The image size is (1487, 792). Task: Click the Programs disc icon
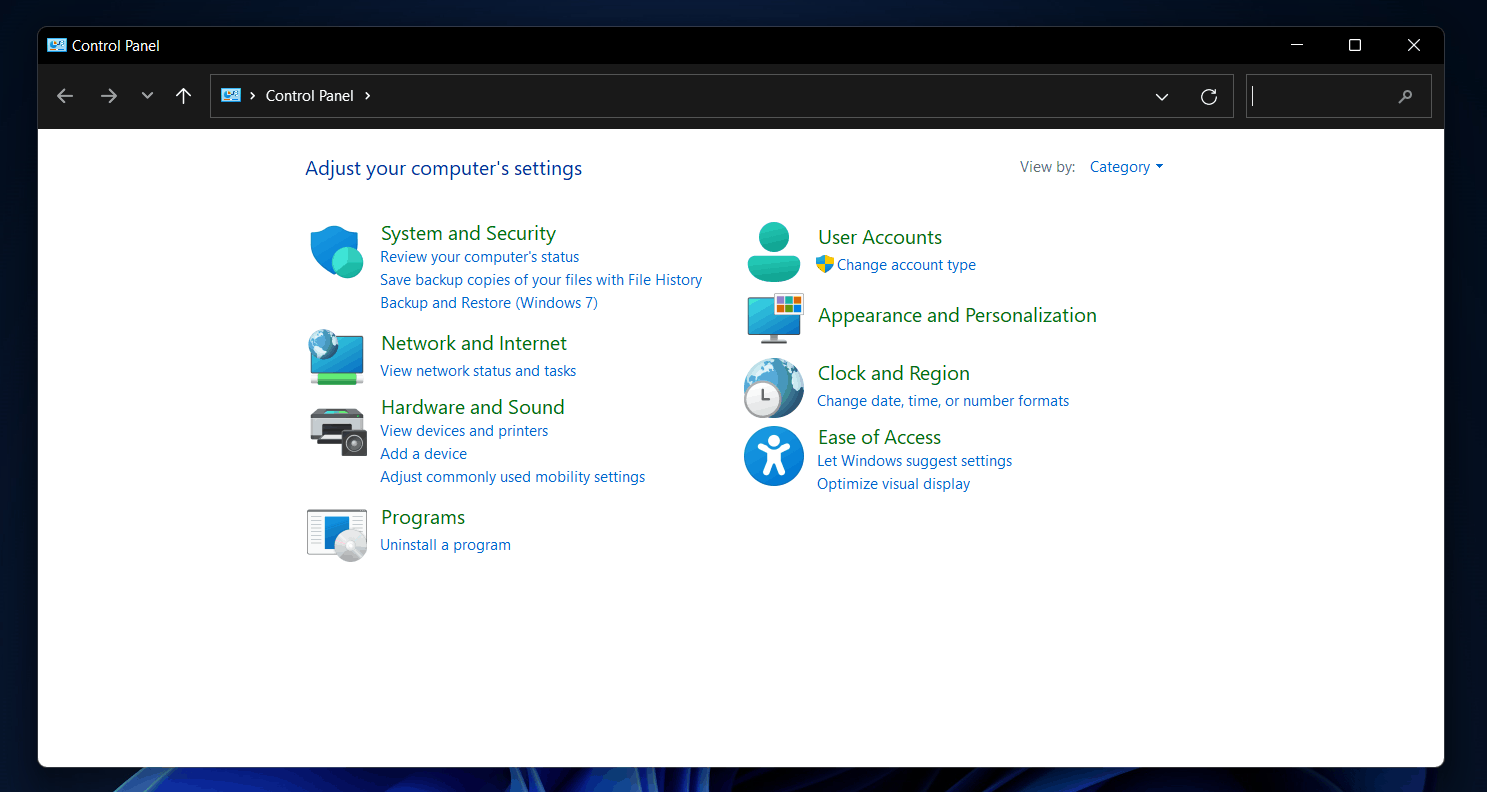point(336,534)
